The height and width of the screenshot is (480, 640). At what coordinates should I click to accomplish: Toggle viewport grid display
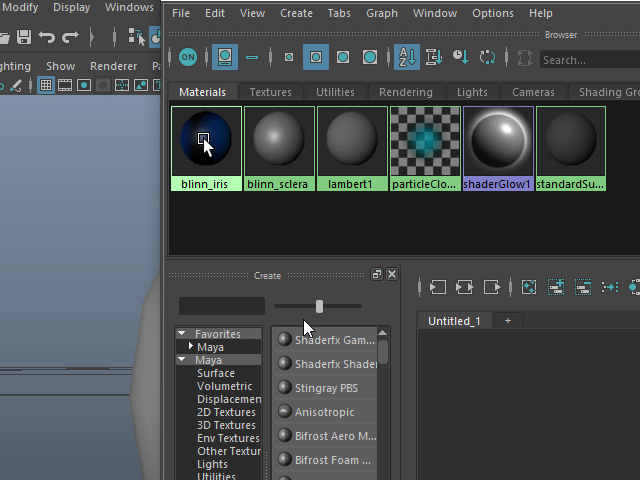coord(46,86)
